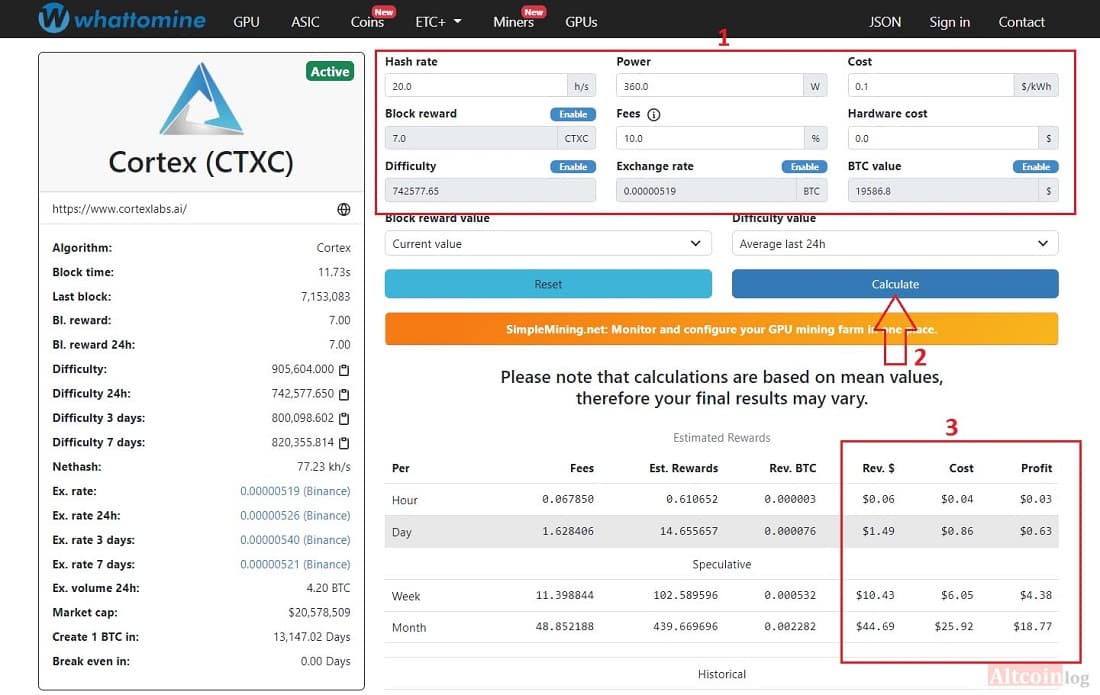Open the JSON link in navbar
Screen dimensions: 1100x695
pos(885,22)
